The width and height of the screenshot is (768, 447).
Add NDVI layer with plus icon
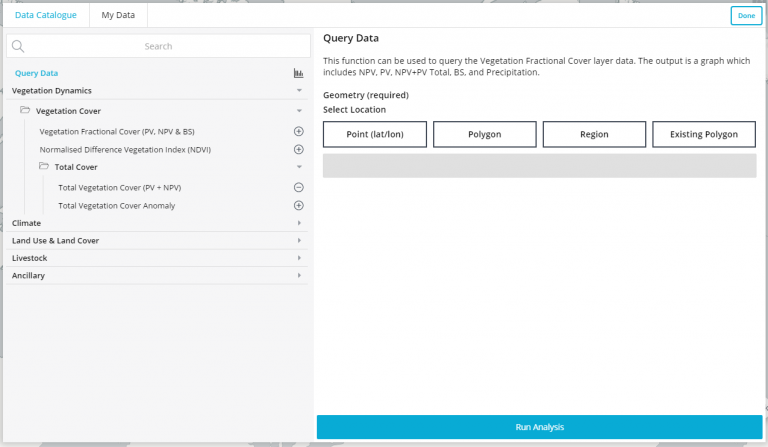tap(298, 149)
